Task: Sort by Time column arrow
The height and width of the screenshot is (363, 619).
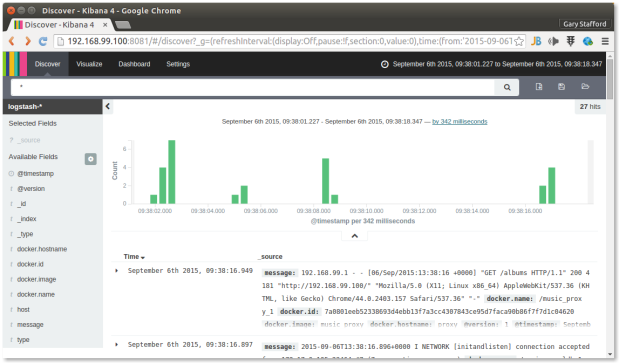Action: [143, 257]
